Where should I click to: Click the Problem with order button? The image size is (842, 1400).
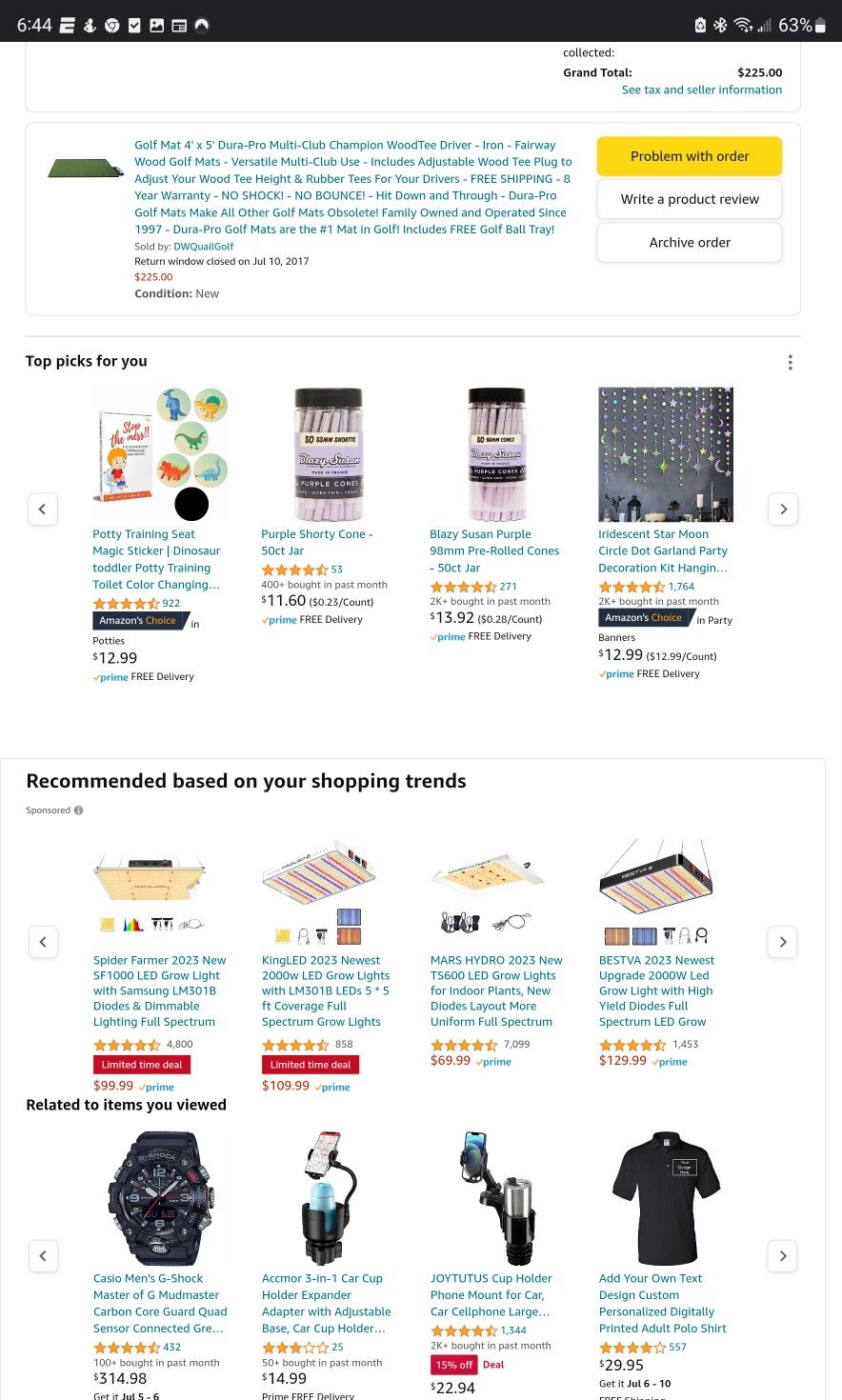690,156
